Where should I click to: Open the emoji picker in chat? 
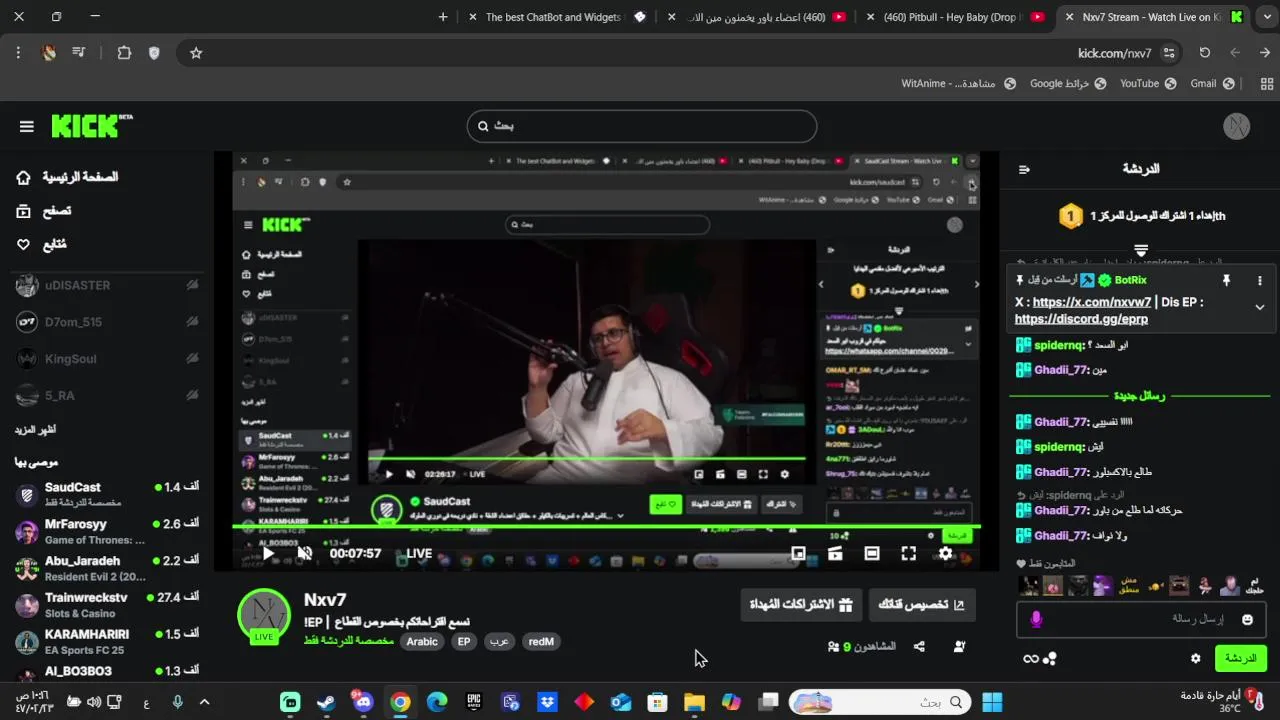[x=1247, y=620]
